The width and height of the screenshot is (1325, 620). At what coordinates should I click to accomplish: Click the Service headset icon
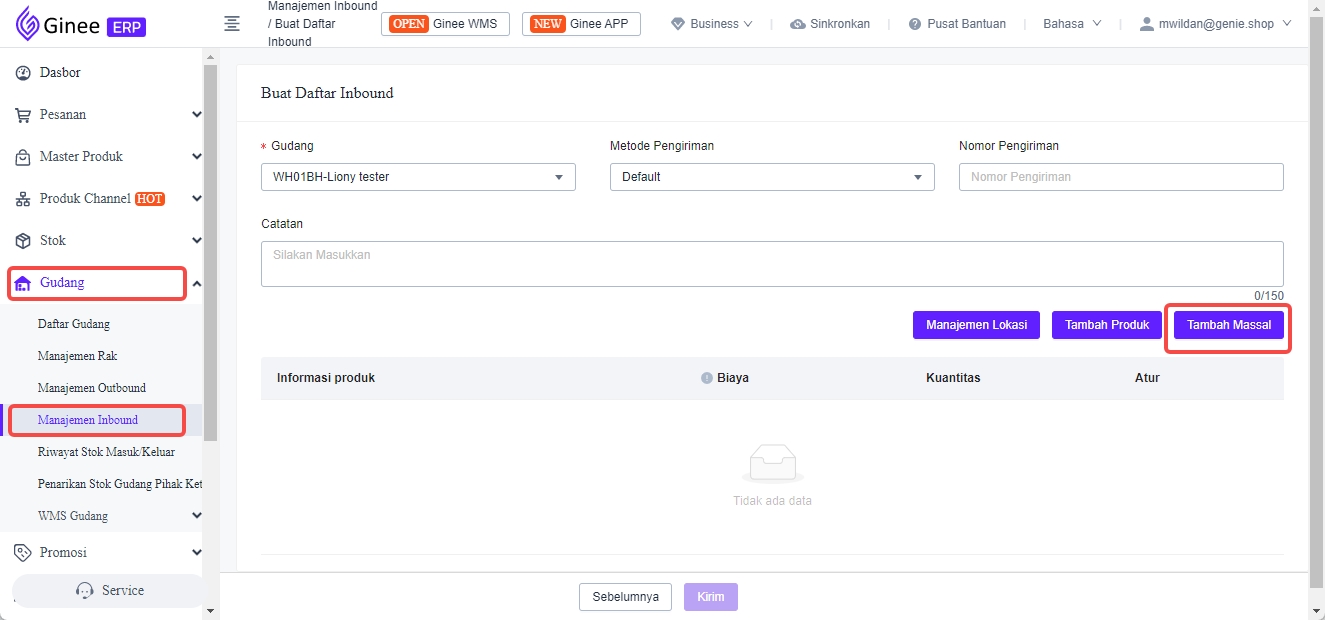85,591
